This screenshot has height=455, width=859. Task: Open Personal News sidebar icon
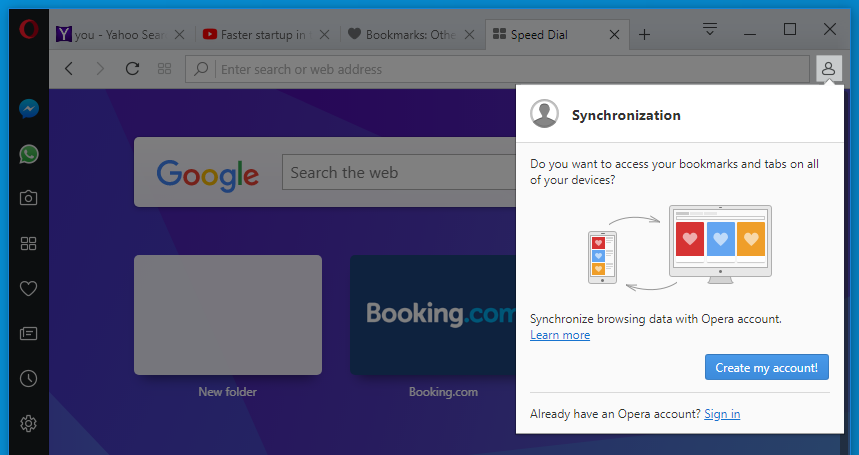(x=29, y=333)
